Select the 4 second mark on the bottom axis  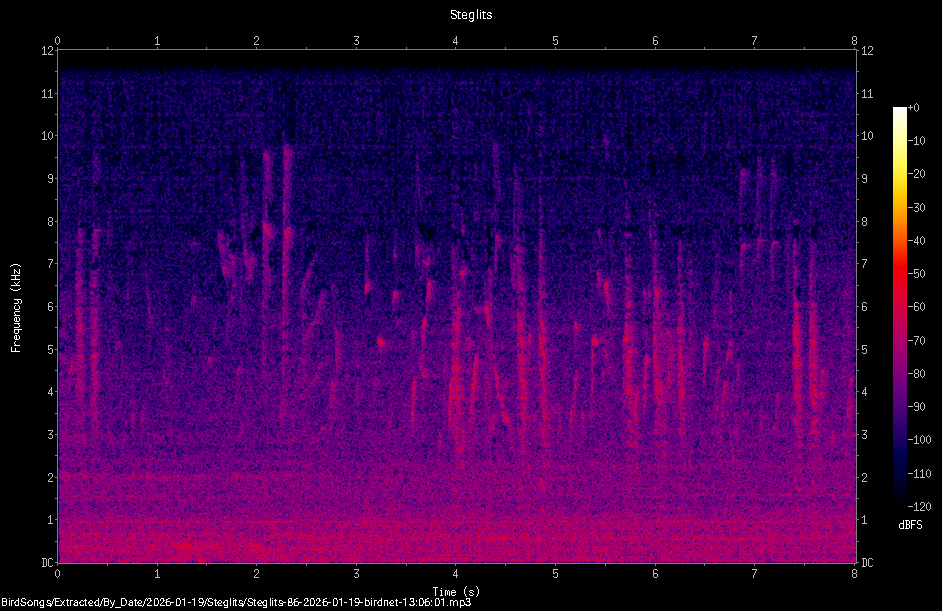coord(455,574)
